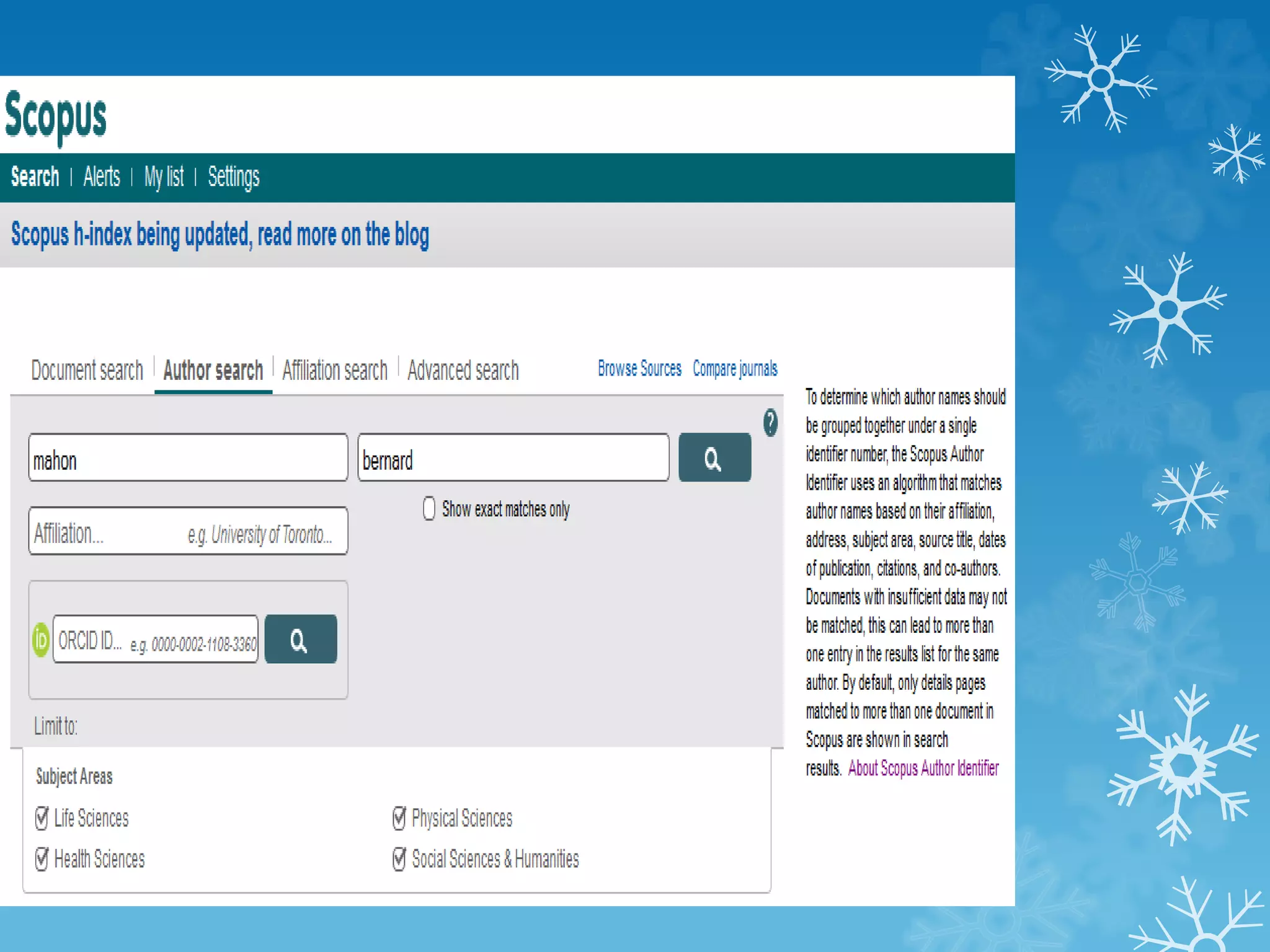1270x952 pixels.
Task: Read the h-index being updated blog link
Action: (x=220, y=235)
